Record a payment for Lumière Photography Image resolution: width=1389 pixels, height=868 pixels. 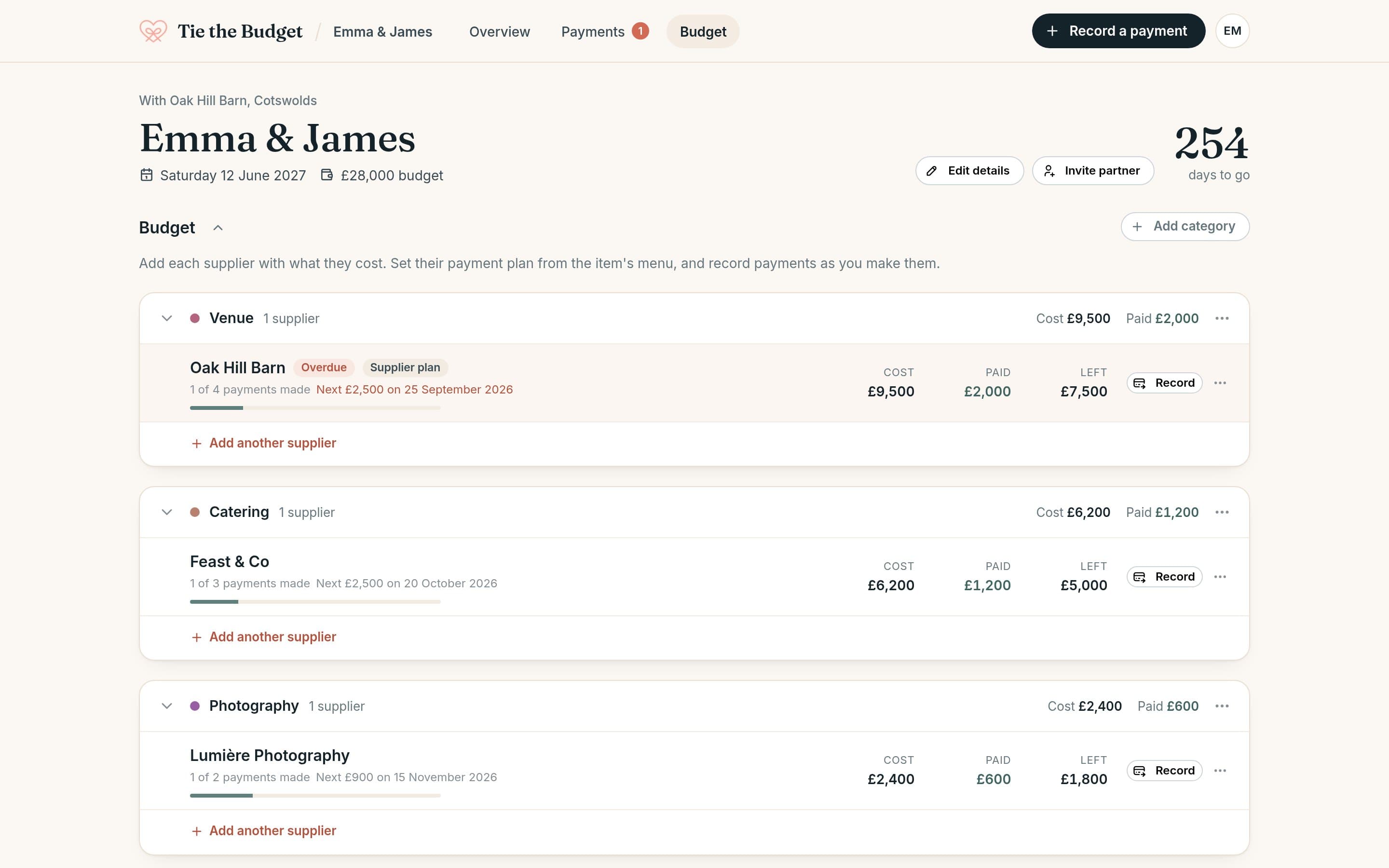coord(1164,771)
